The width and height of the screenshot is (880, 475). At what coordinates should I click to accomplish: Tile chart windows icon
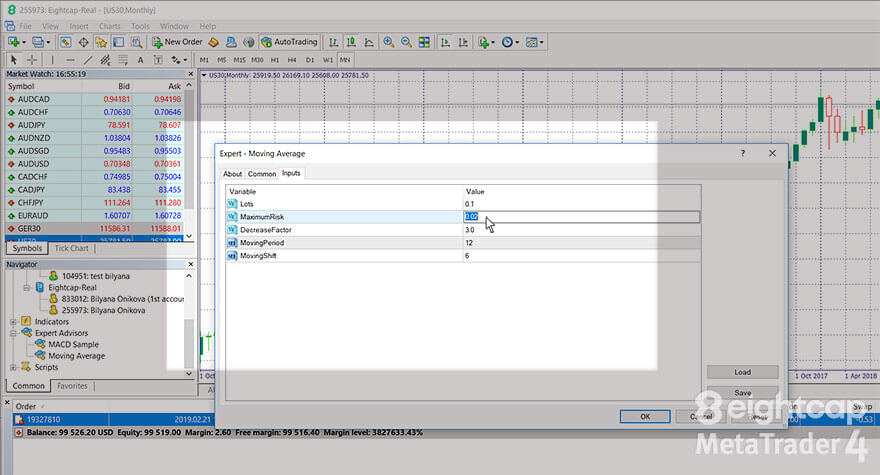point(424,42)
